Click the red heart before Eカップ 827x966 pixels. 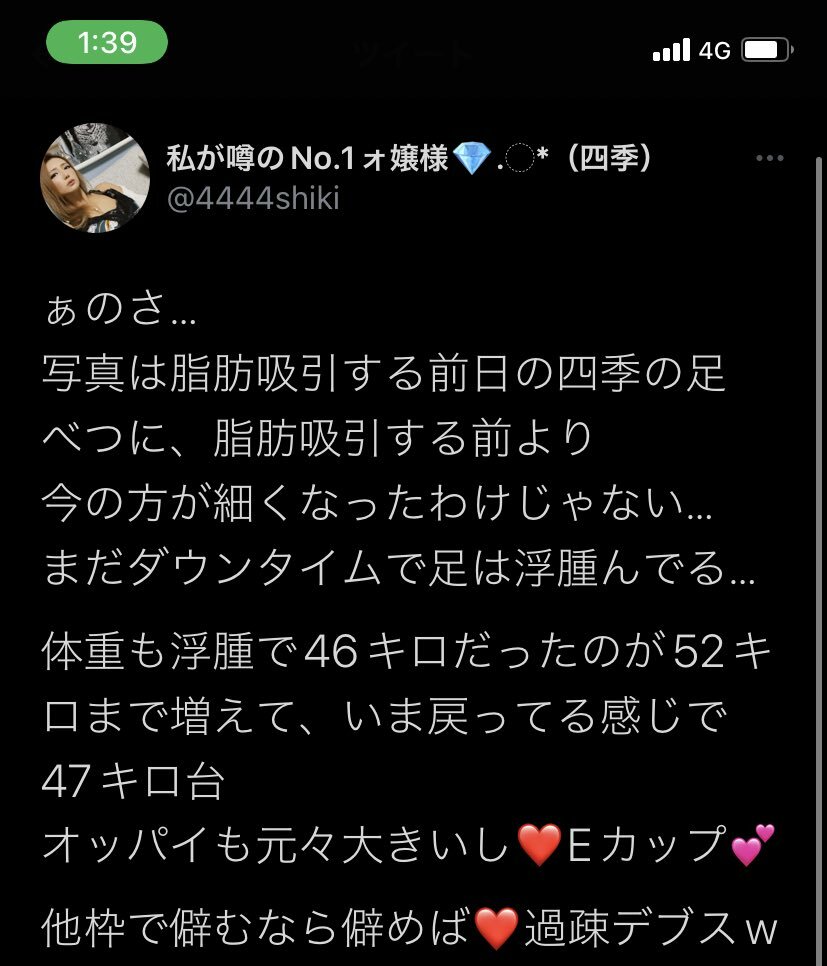(539, 845)
